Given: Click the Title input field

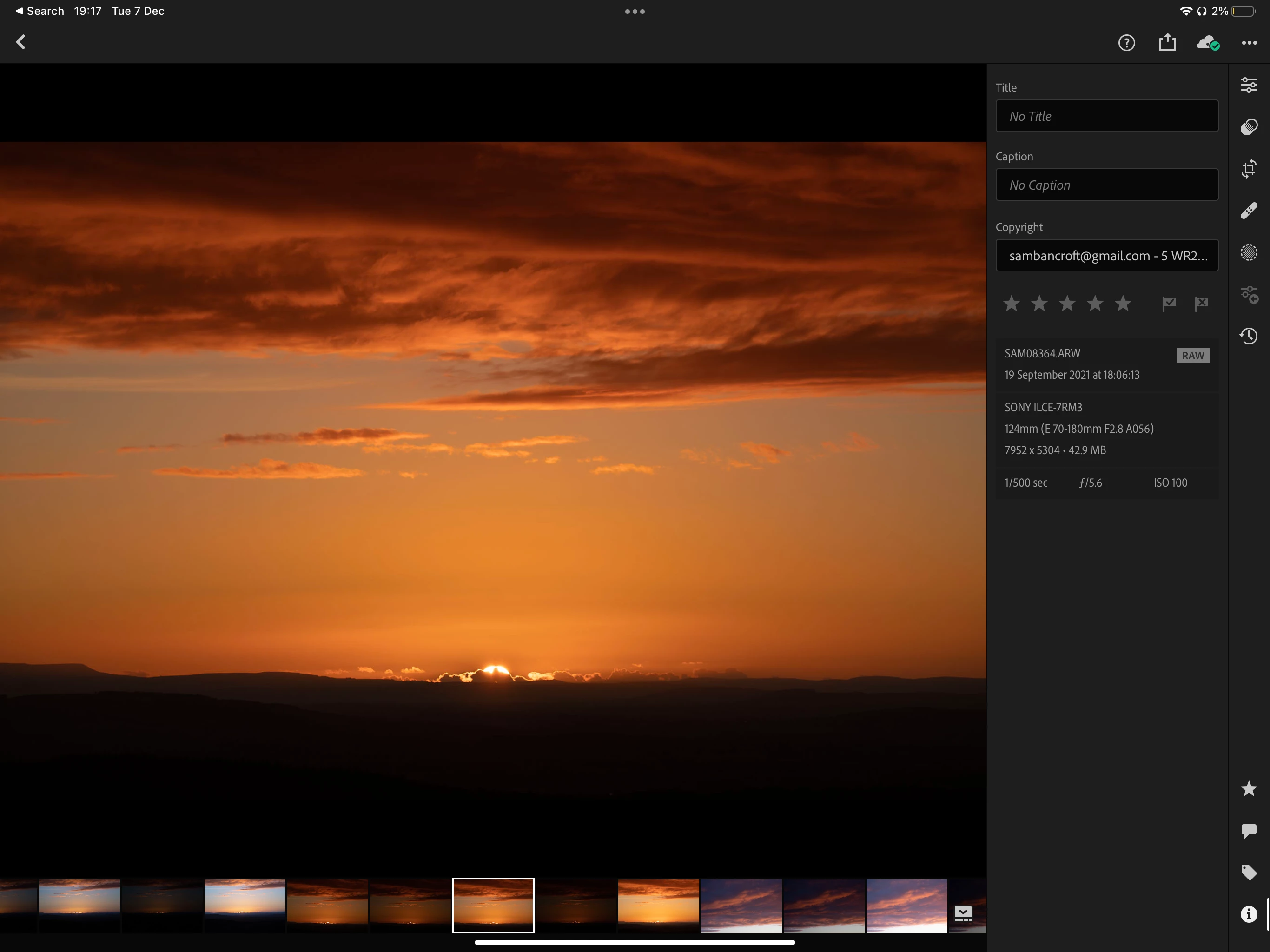Looking at the screenshot, I should [1106, 116].
